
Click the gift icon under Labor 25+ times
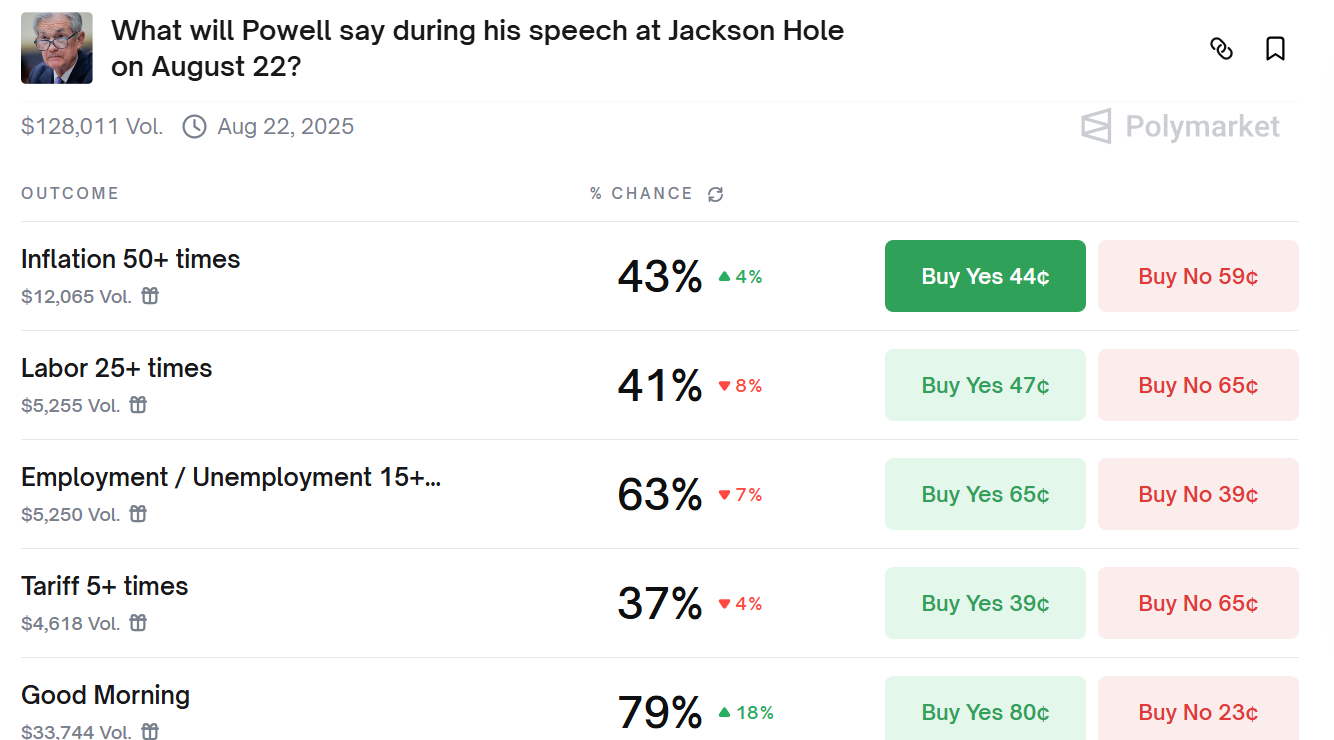click(139, 405)
